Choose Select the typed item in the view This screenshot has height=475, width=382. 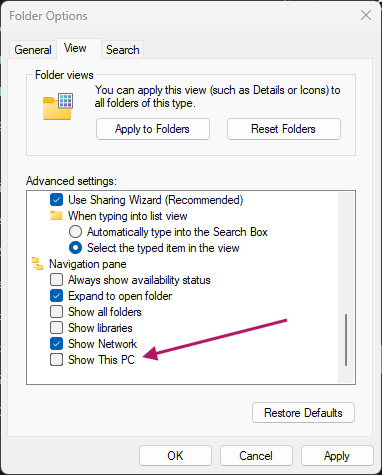tap(75, 248)
